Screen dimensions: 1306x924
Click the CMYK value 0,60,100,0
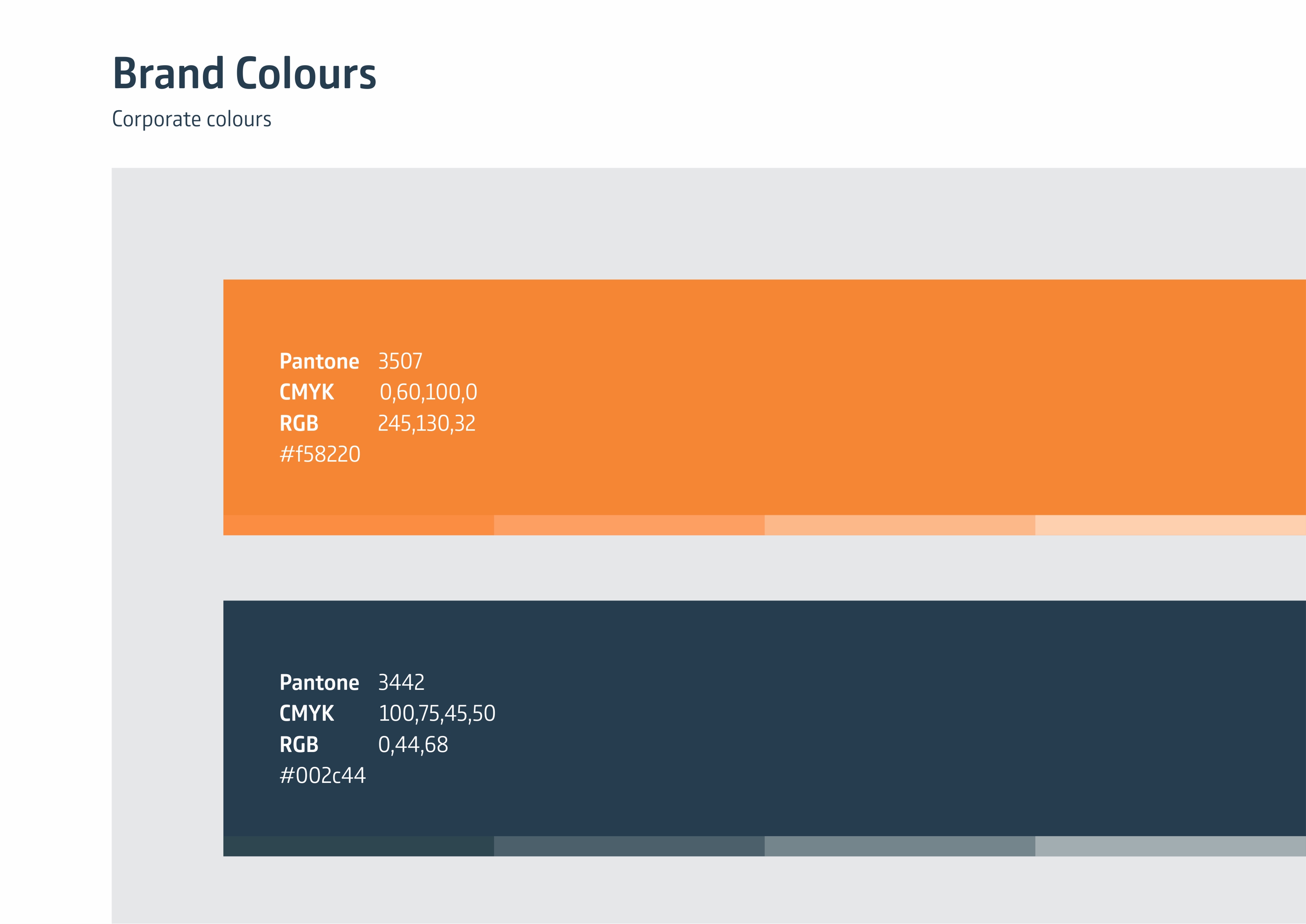point(428,393)
